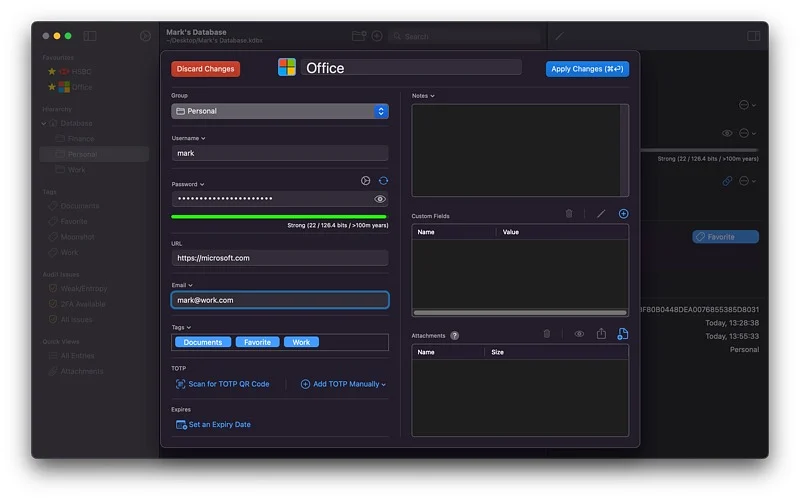Select the Finance group in the sidebar
The width and height of the screenshot is (800, 500).
coord(81,138)
